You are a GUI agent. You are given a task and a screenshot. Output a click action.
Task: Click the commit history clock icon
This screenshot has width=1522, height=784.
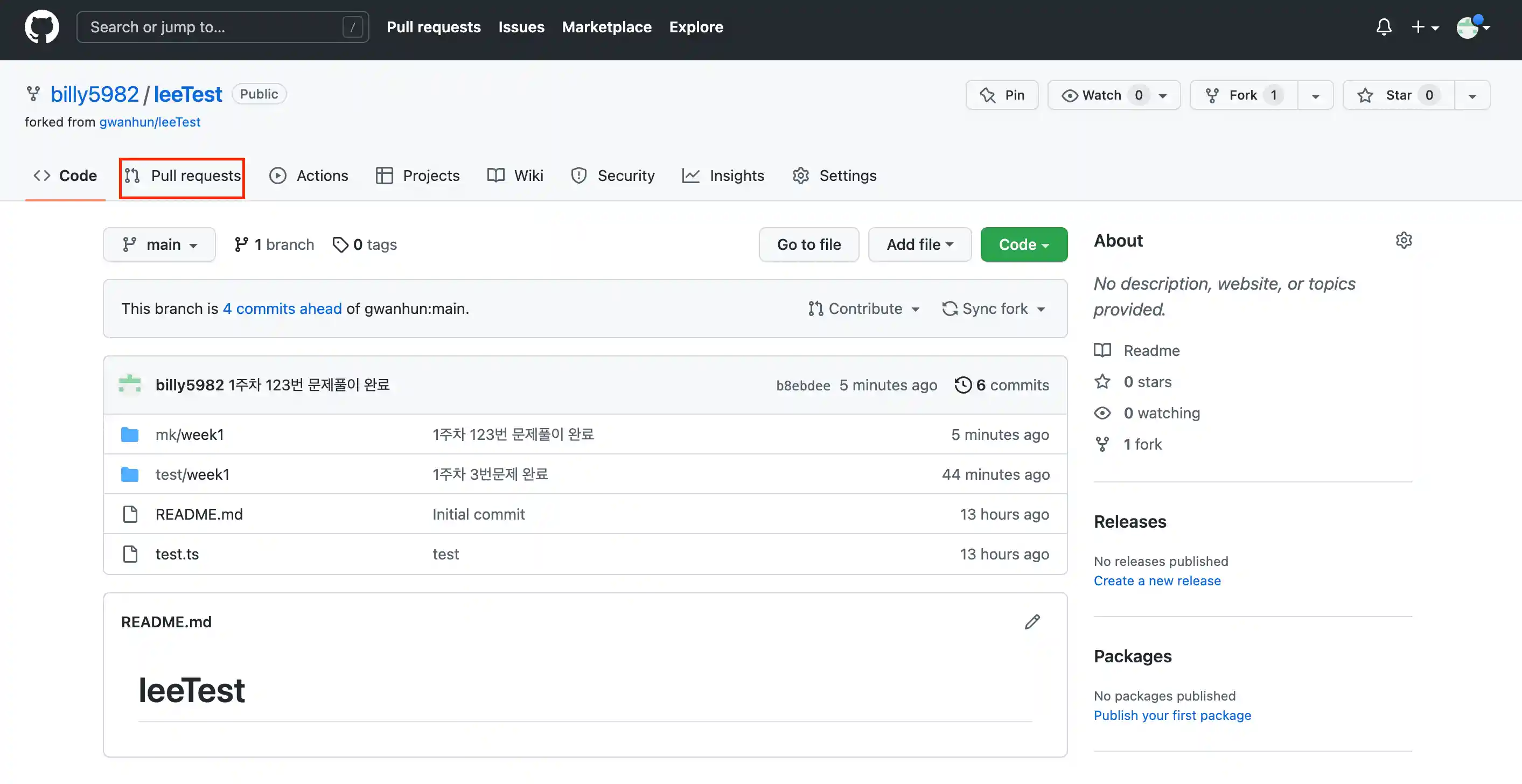tap(962, 385)
